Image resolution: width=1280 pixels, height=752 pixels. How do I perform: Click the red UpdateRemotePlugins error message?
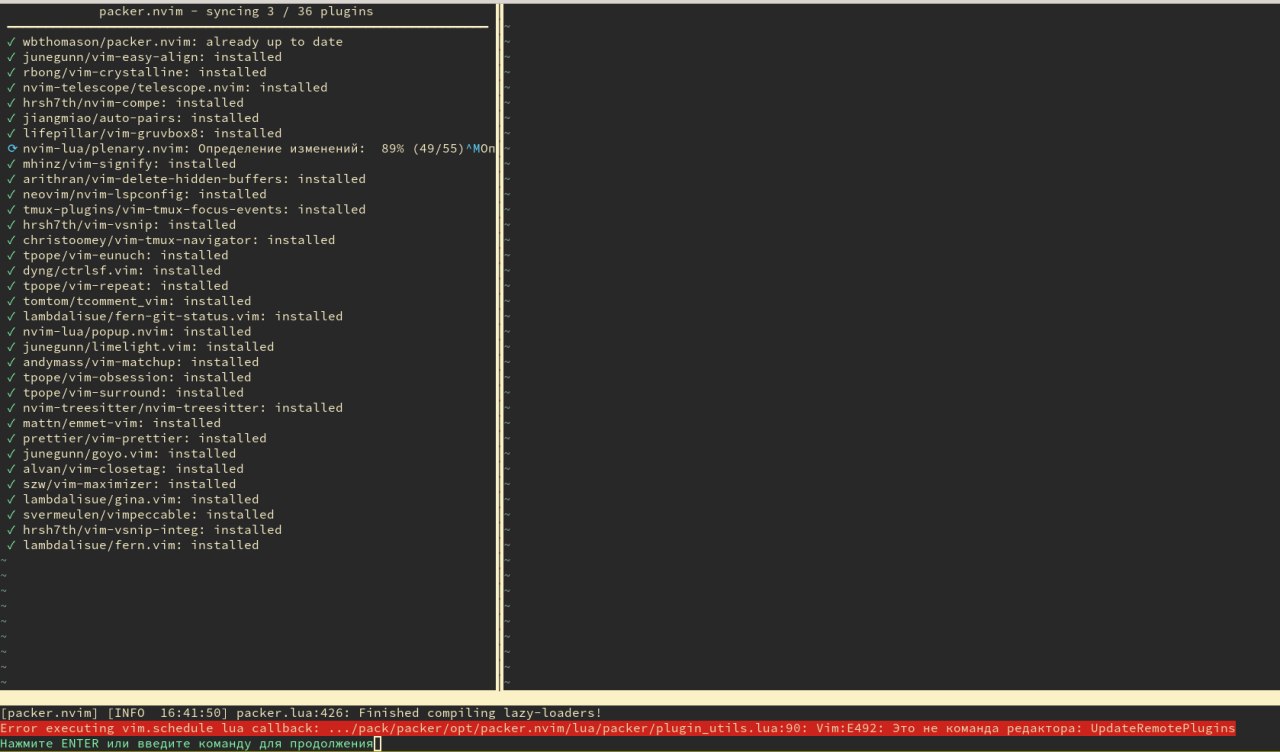pyautogui.click(x=618, y=728)
